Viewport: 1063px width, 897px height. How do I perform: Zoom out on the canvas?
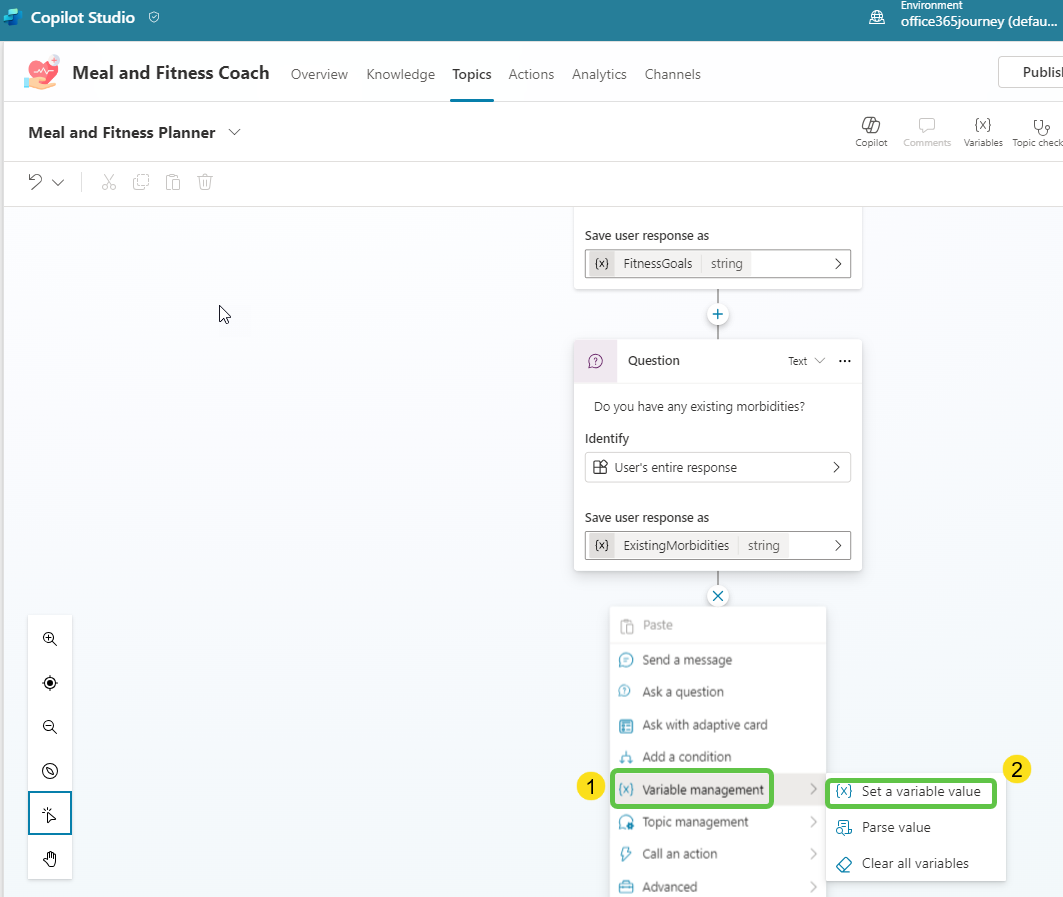coord(50,727)
